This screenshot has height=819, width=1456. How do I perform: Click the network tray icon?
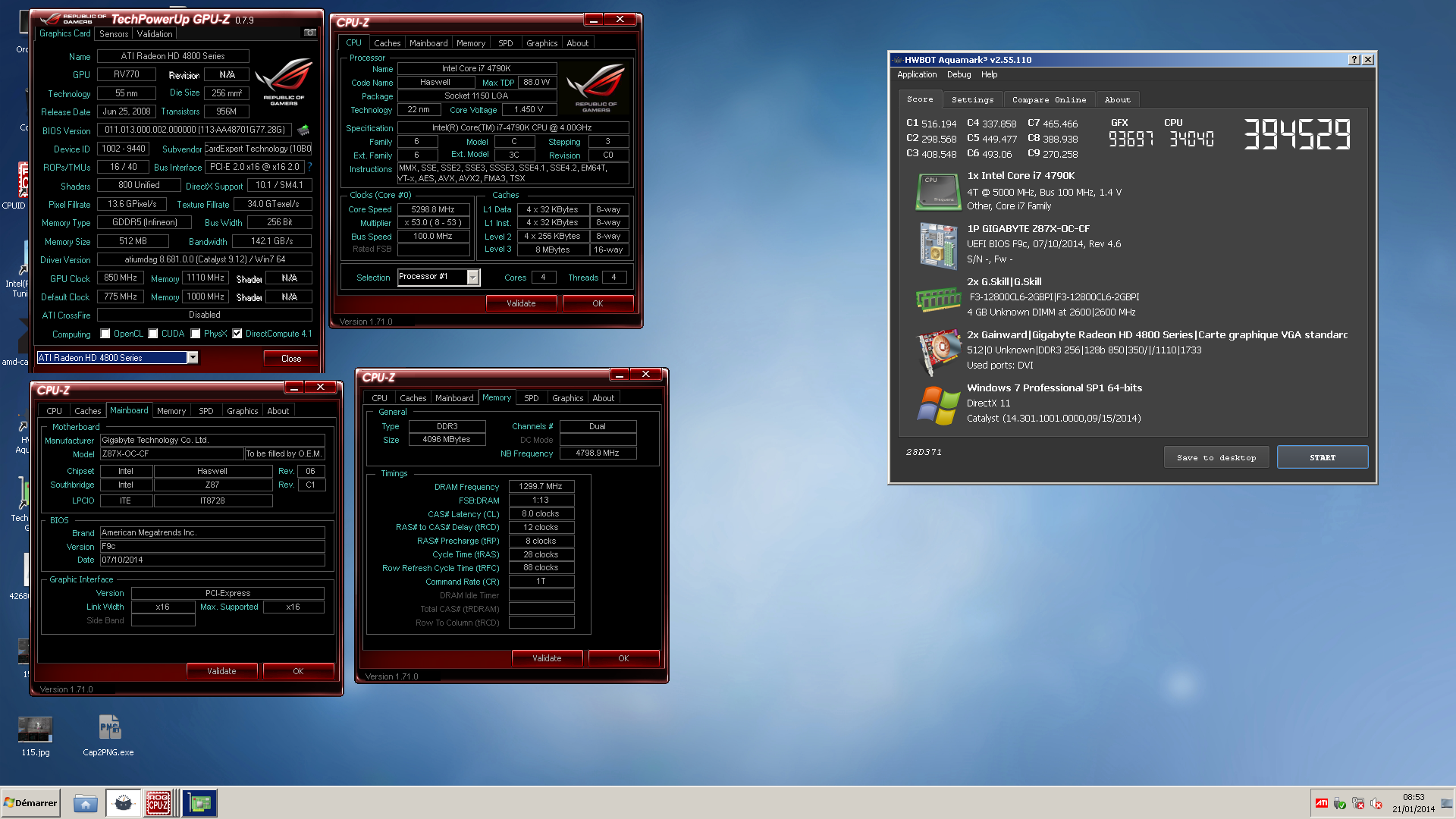click(1358, 803)
